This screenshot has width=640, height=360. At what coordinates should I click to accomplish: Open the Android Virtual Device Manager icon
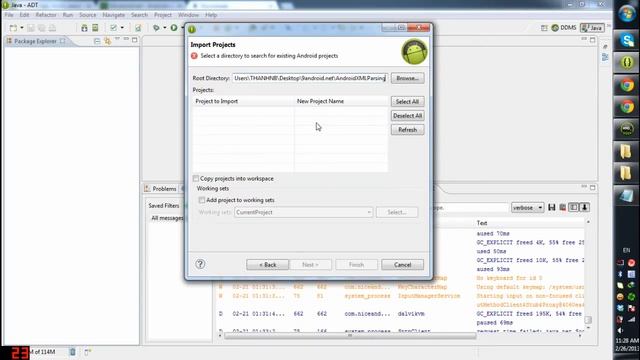click(x=95, y=28)
